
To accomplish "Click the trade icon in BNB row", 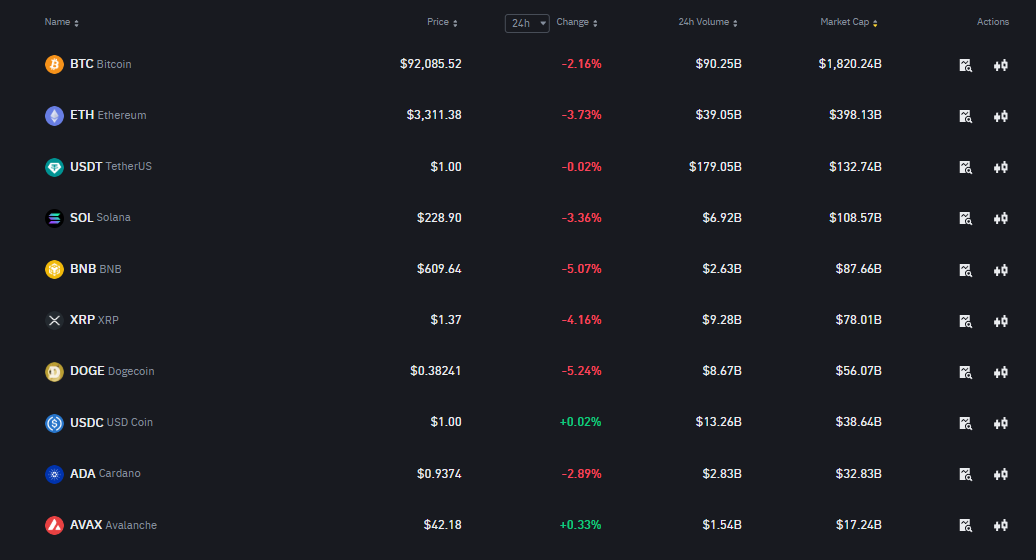I will pos(1000,269).
